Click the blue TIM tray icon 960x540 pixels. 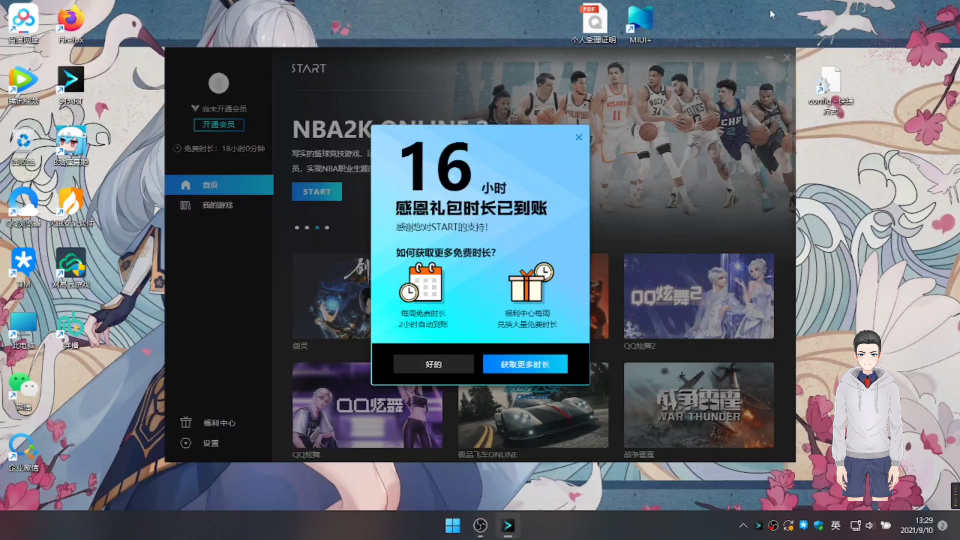(803, 525)
